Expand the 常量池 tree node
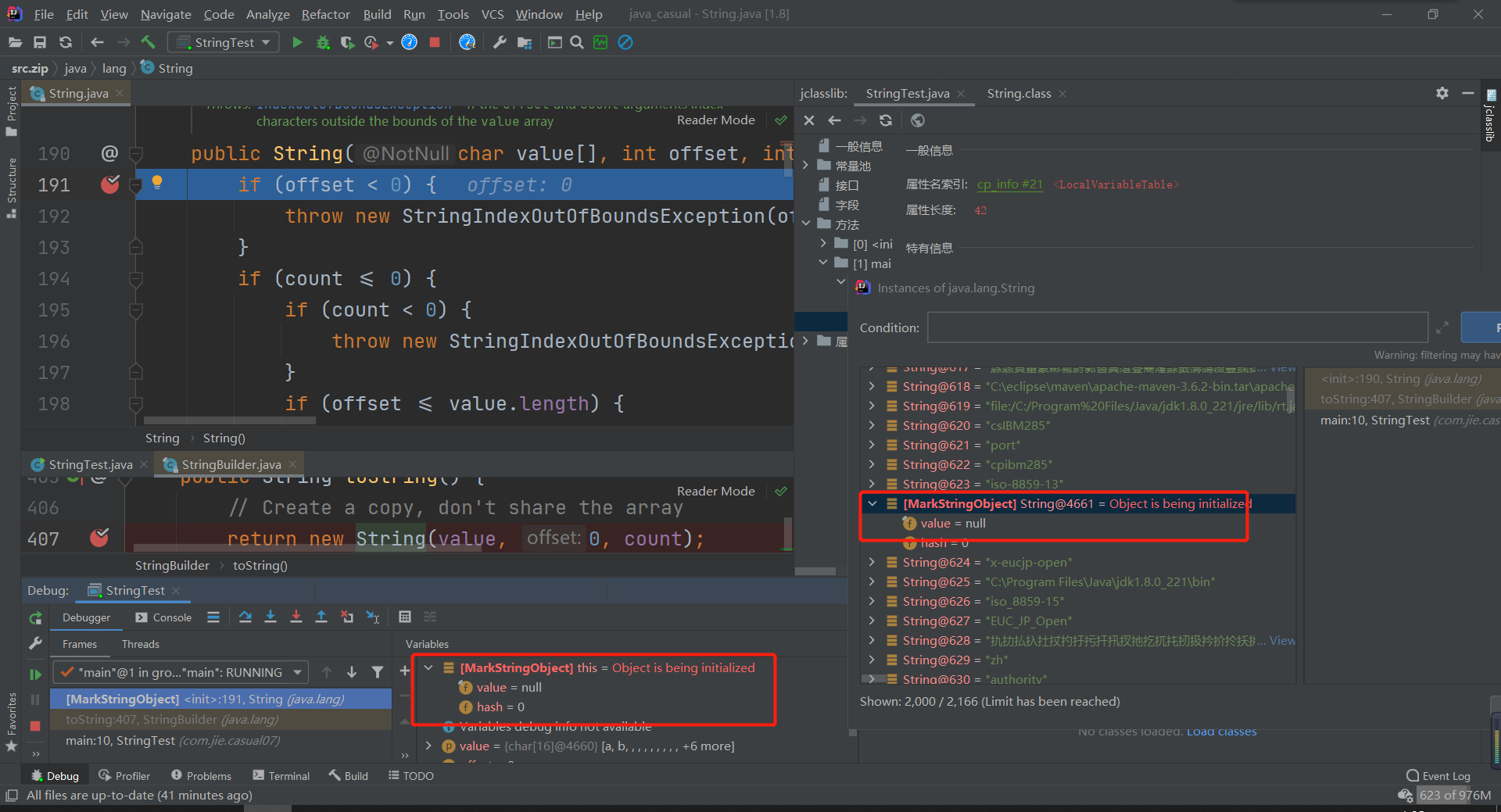Viewport: 1501px width, 812px height. [806, 166]
